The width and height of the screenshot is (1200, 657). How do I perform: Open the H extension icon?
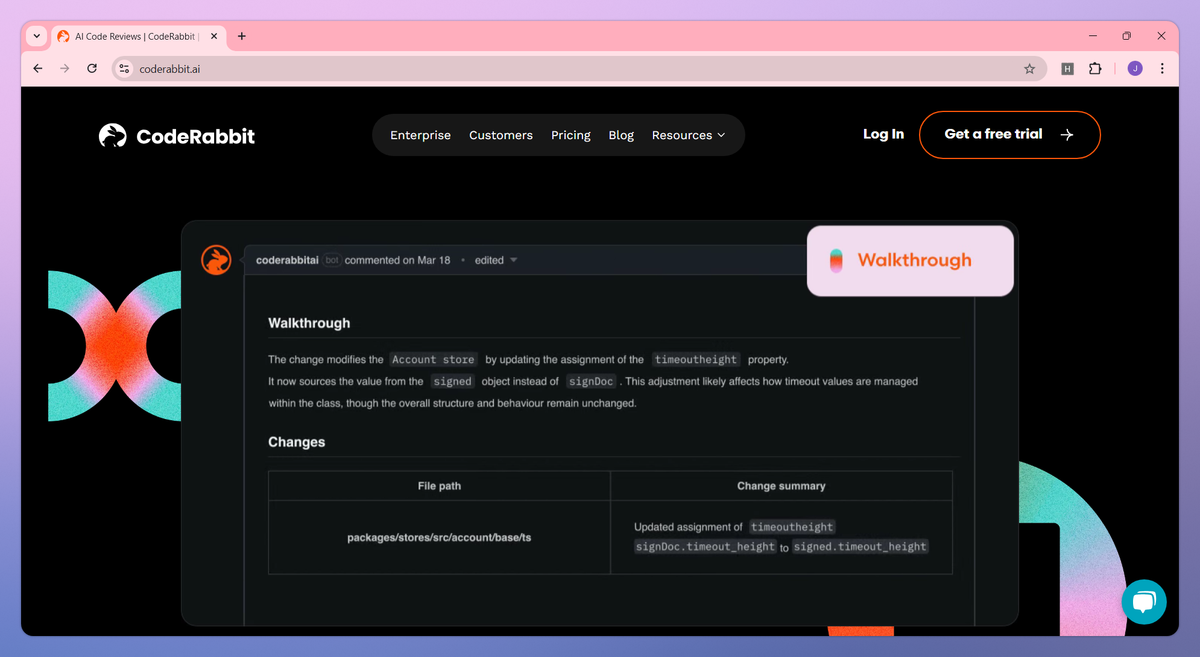[1067, 69]
